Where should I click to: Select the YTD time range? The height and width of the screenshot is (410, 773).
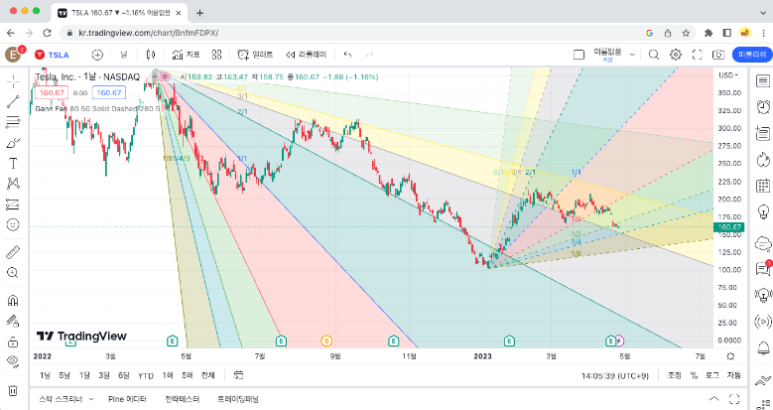point(145,376)
